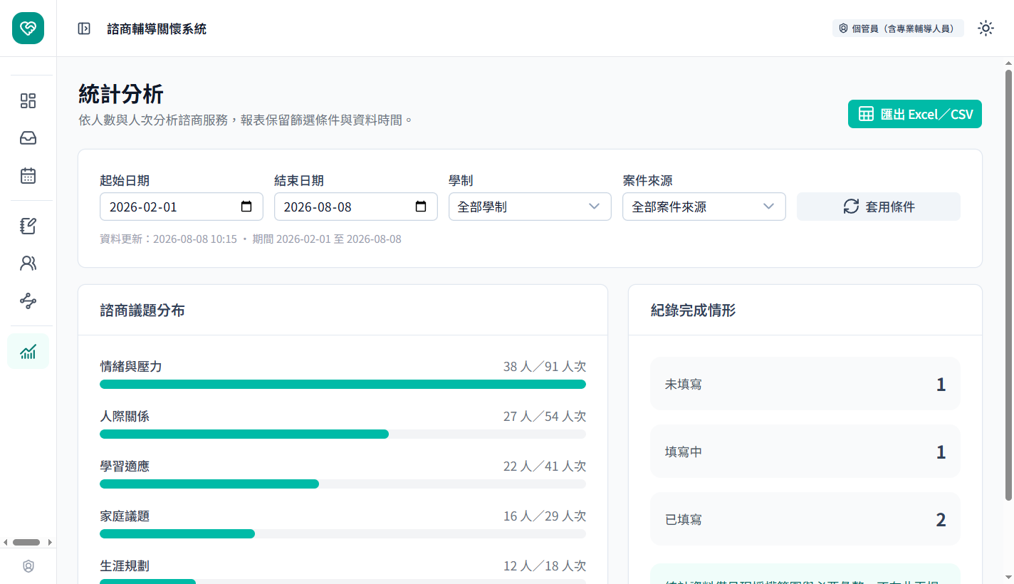Image resolution: width=1014 pixels, height=584 pixels.
Task: Click the 學習適應 progress bar
Action: [x=343, y=484]
